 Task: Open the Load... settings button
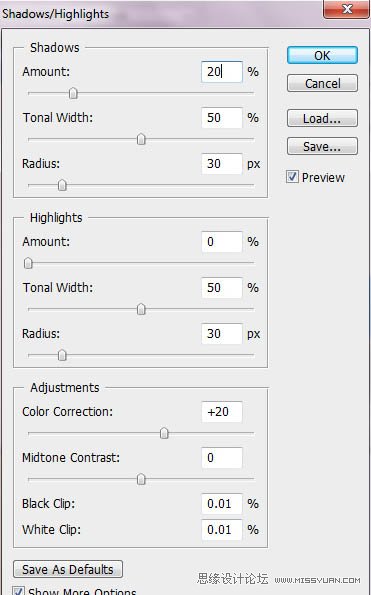coord(322,118)
